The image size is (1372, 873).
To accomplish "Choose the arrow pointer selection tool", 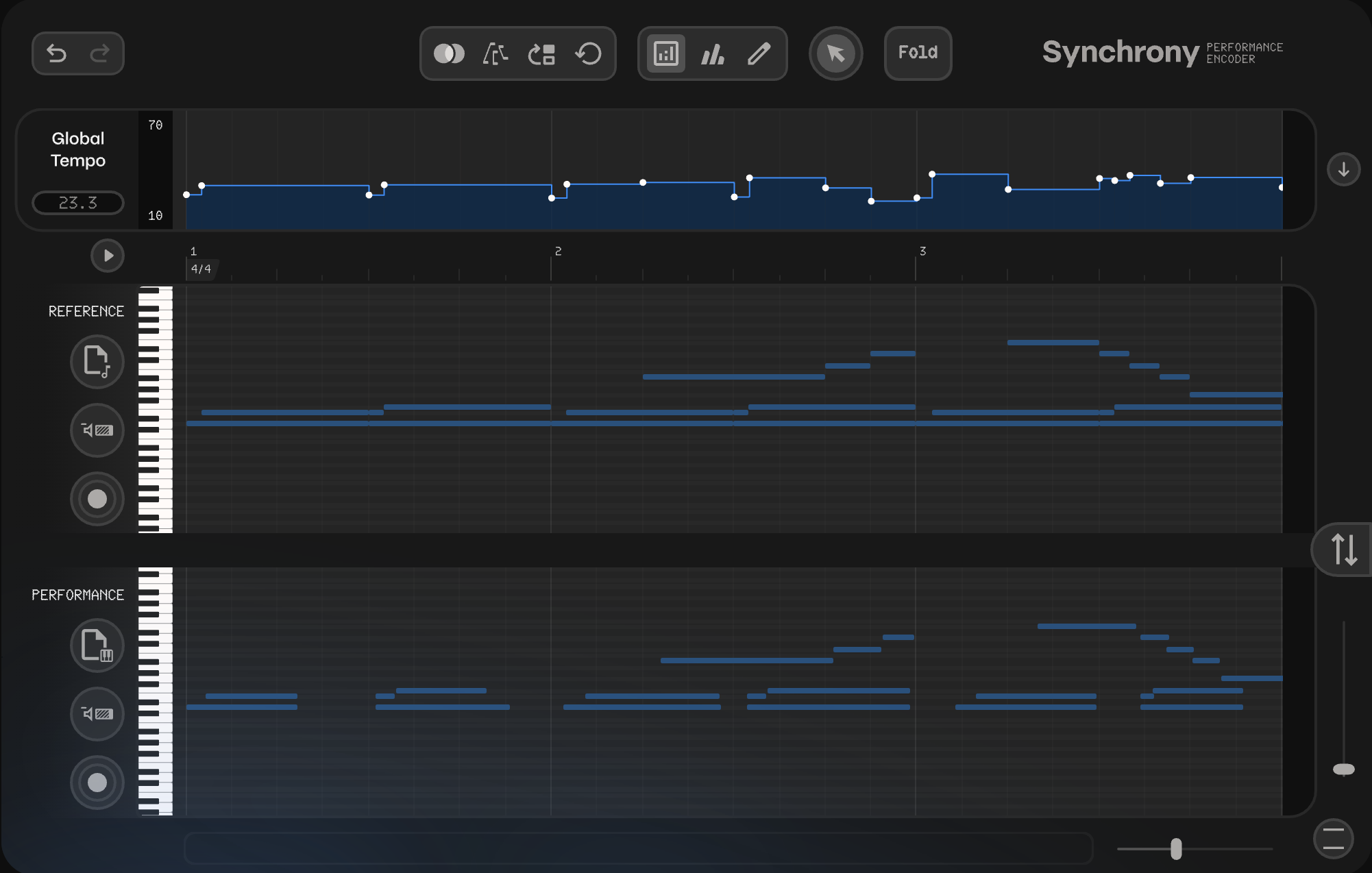I will click(835, 53).
